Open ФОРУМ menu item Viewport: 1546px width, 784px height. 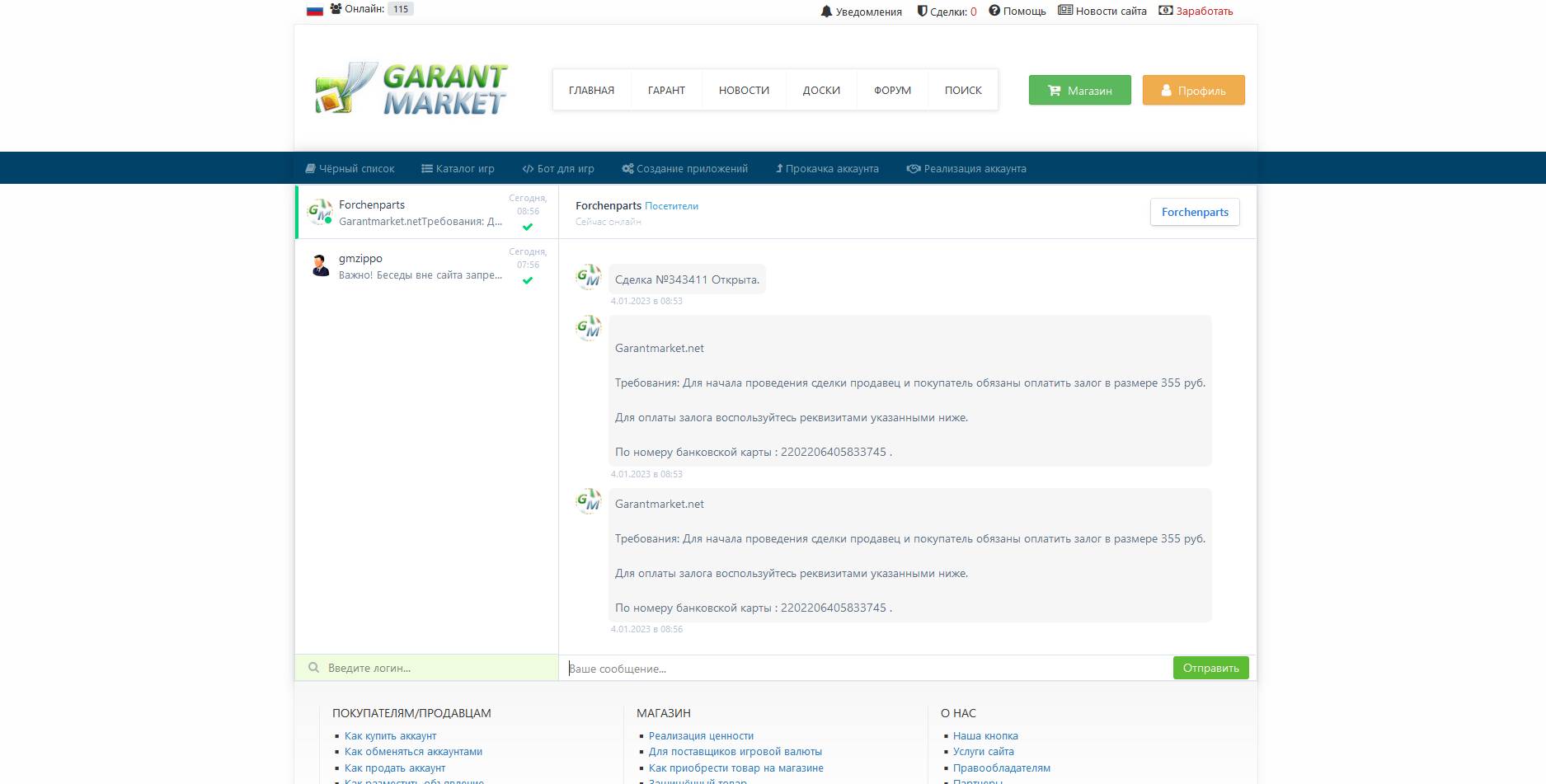click(x=892, y=90)
